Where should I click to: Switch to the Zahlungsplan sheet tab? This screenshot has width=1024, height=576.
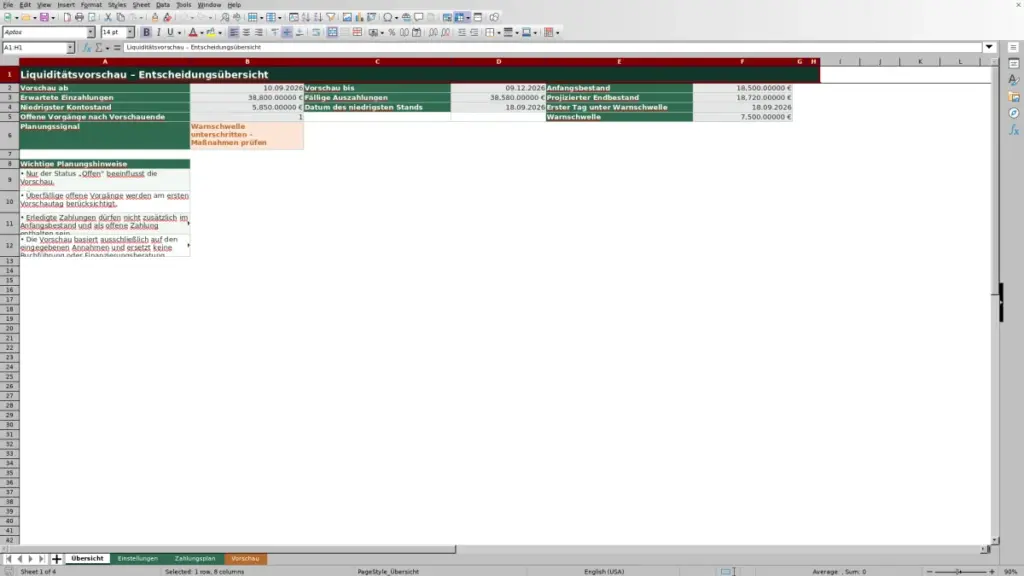(x=195, y=559)
